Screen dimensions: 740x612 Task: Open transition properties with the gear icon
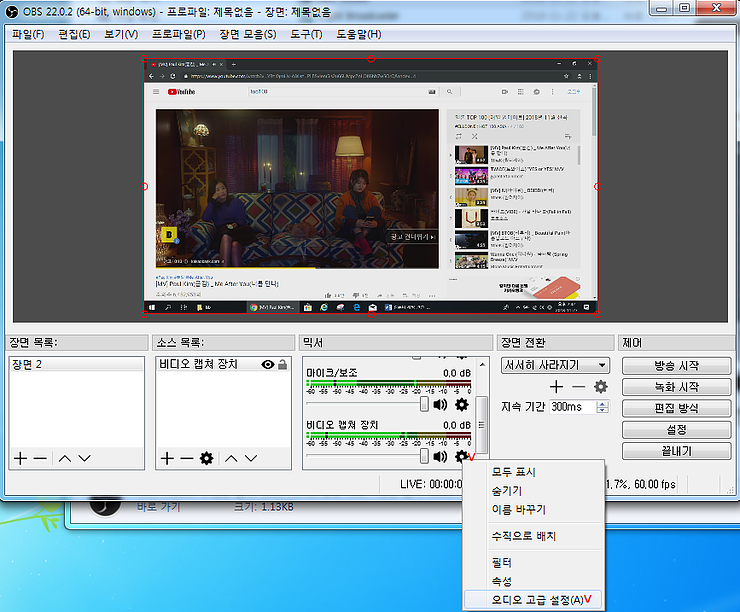(x=600, y=387)
